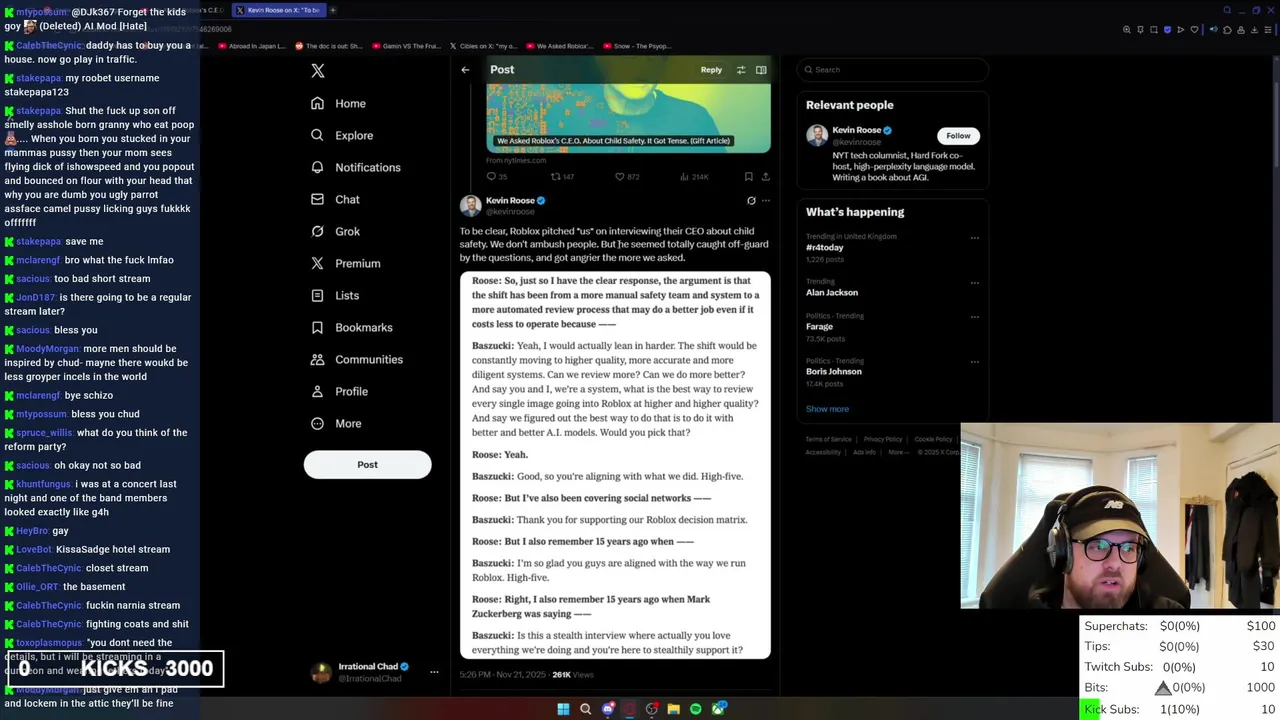Open account menu dots beside Irrational Chad
This screenshot has height=720, width=1280.
[x=434, y=672]
